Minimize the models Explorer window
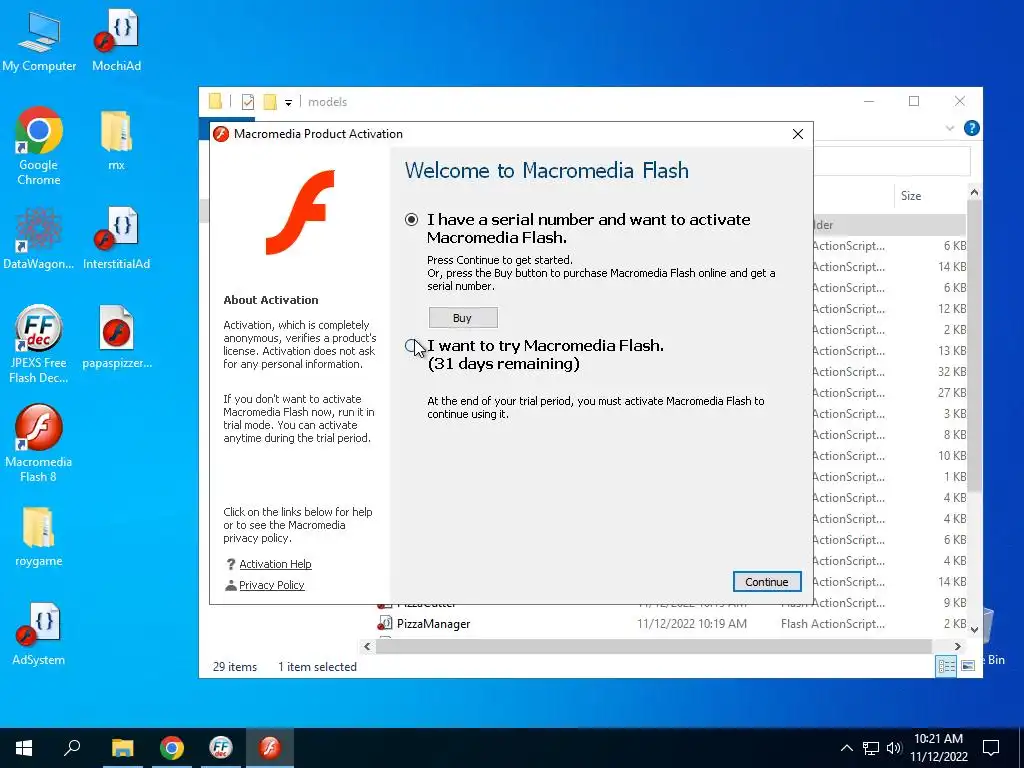The height and width of the screenshot is (768, 1024). point(869,101)
